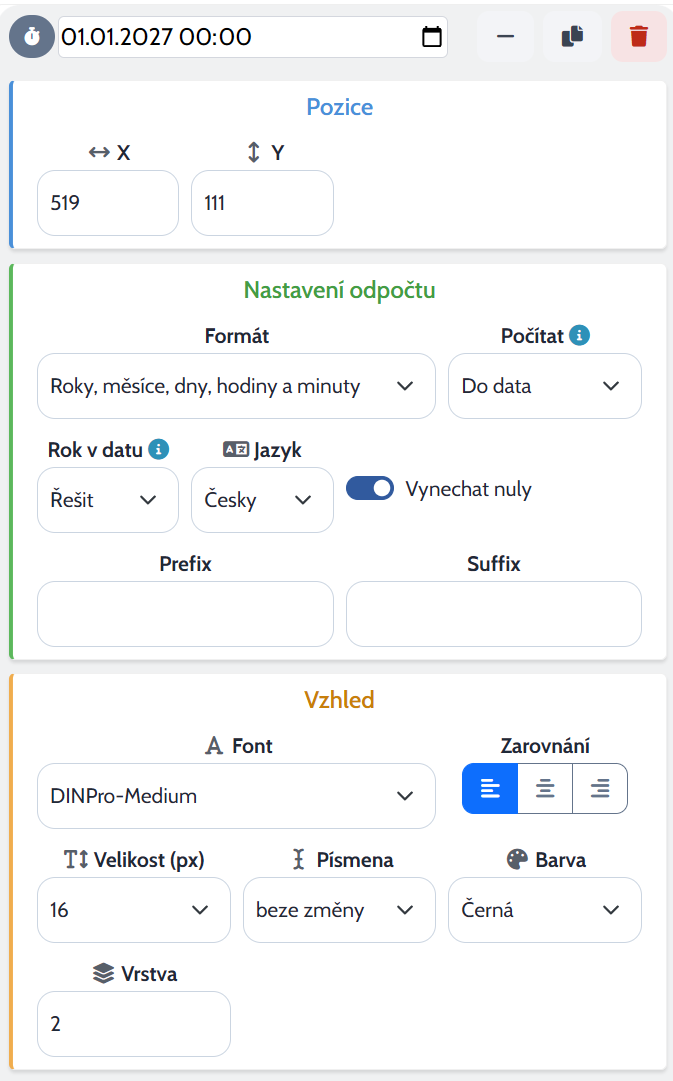Screen dimensions: 673x1081
Task: Open the Počítat dropdown showing Do data
Action: [x=545, y=386]
